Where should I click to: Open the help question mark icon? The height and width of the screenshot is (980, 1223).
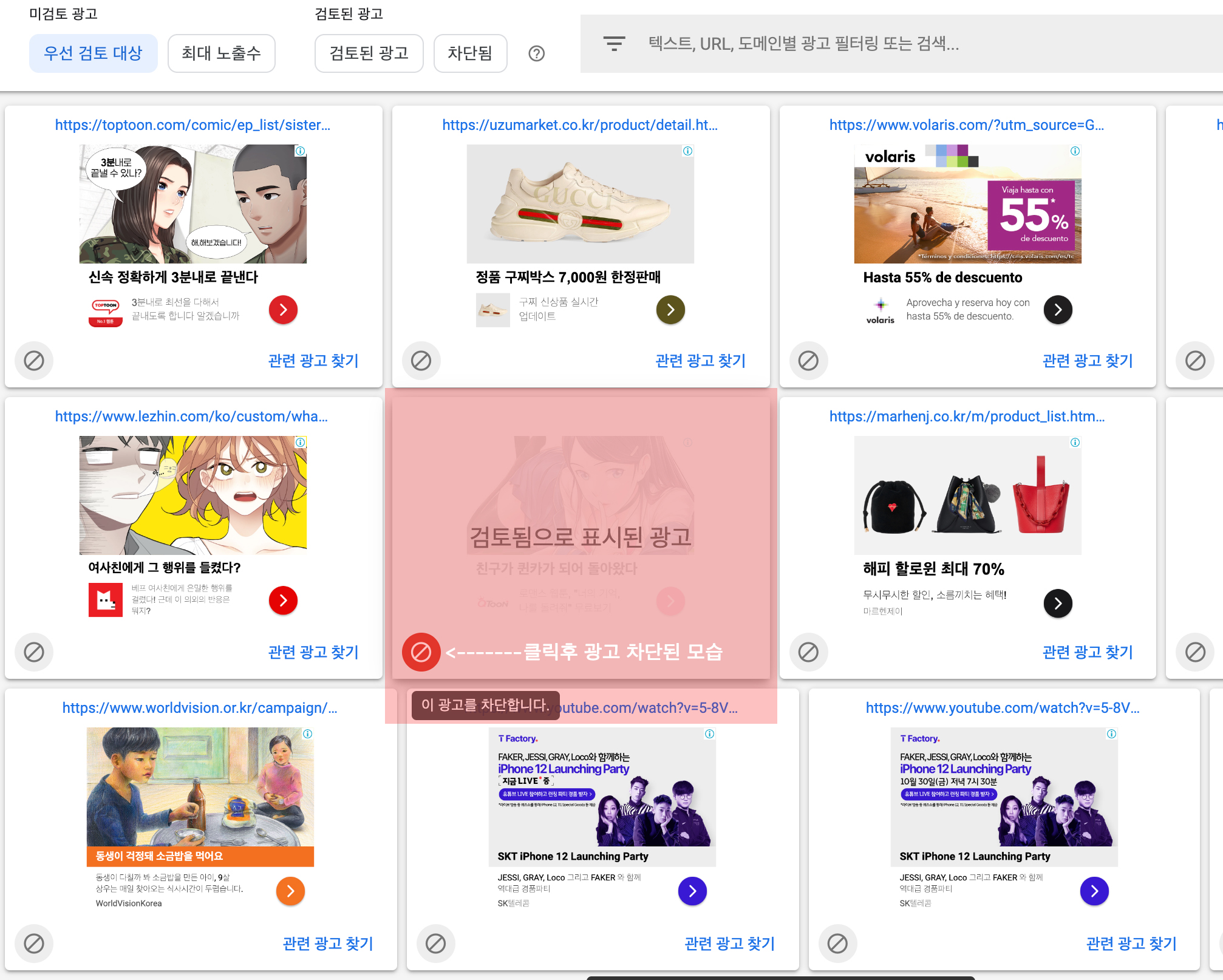click(537, 53)
